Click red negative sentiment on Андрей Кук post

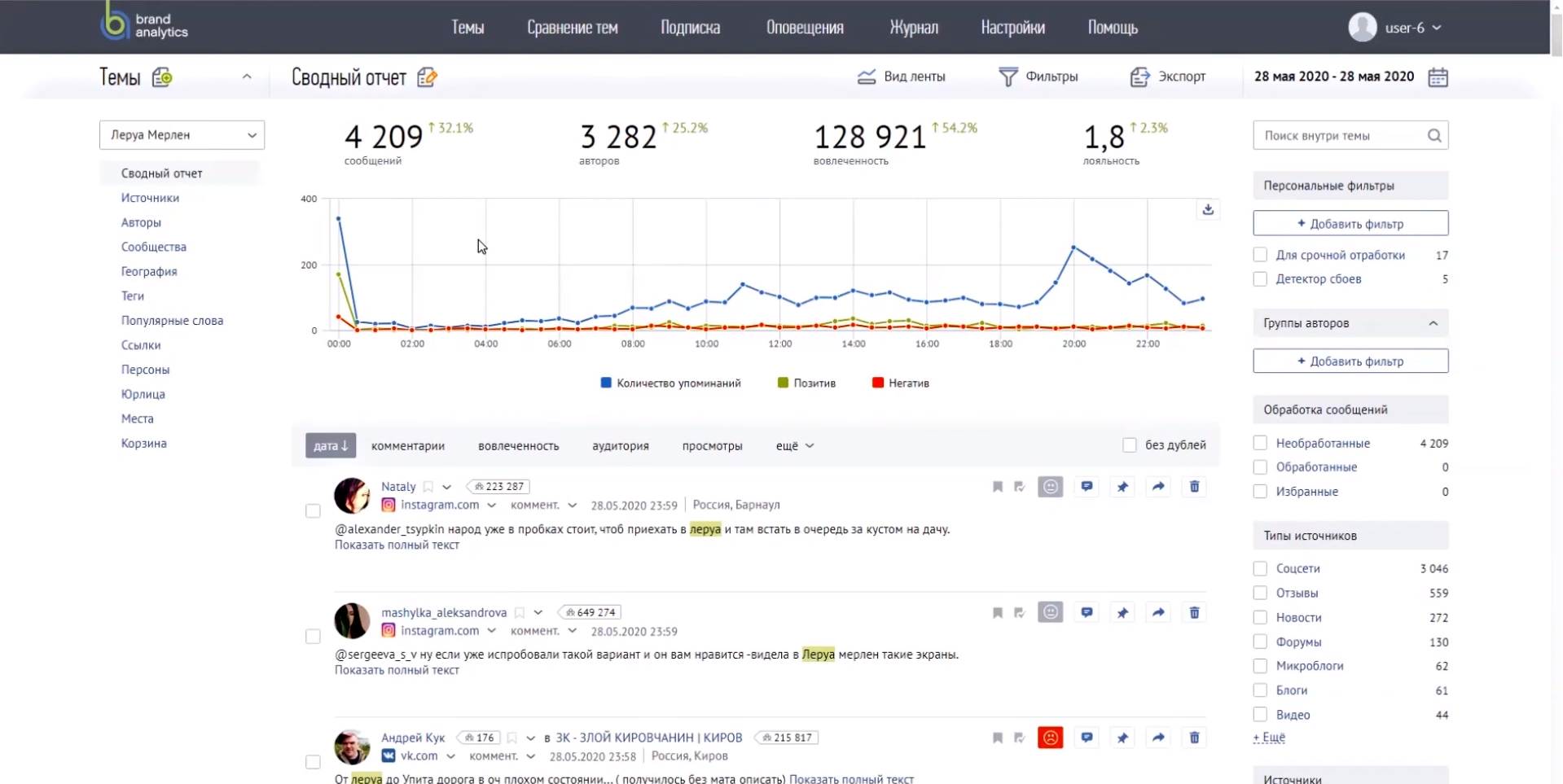tap(1051, 738)
